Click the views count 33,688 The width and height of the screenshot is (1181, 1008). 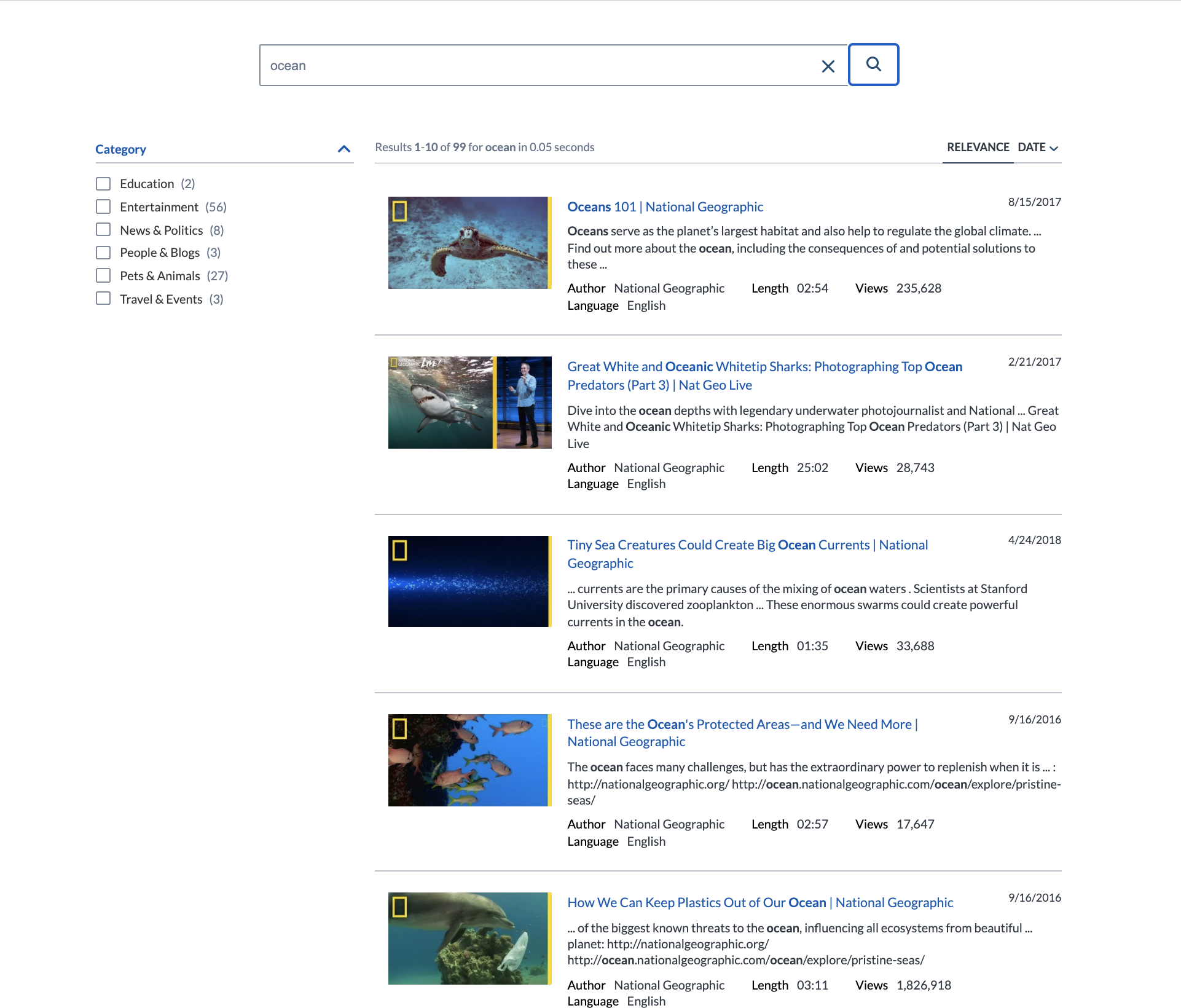(915, 646)
